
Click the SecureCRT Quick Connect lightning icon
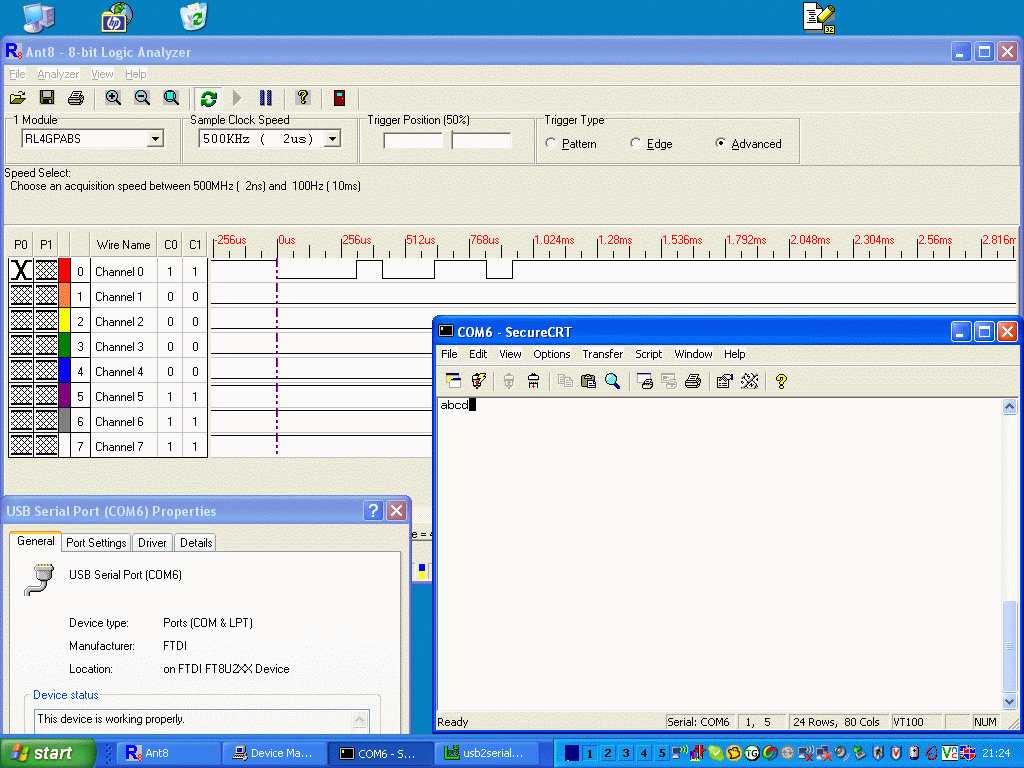click(x=479, y=381)
